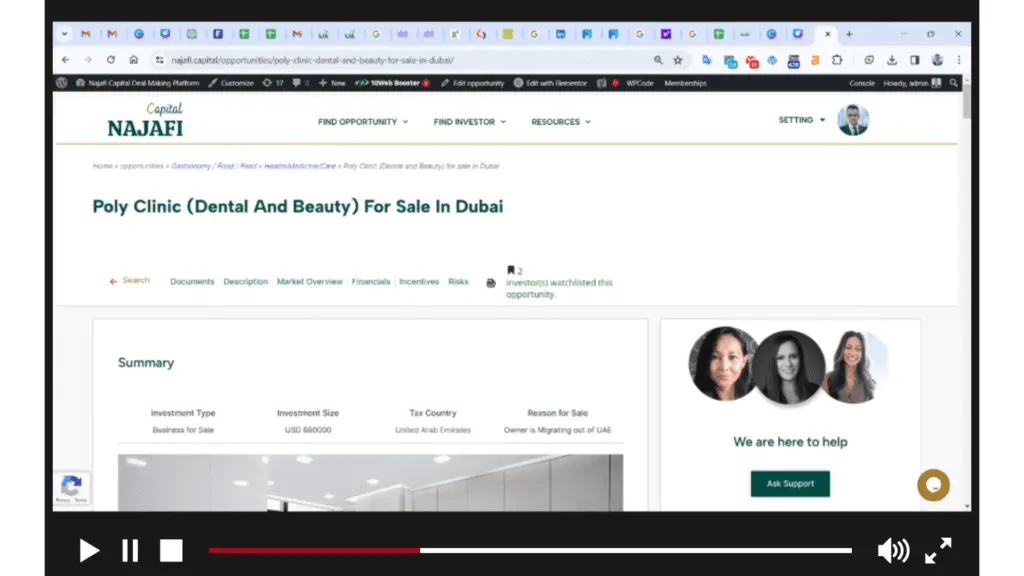Click the WordPress logo in admin bar
Image resolution: width=1024 pixels, height=576 pixels.
pos(61,83)
